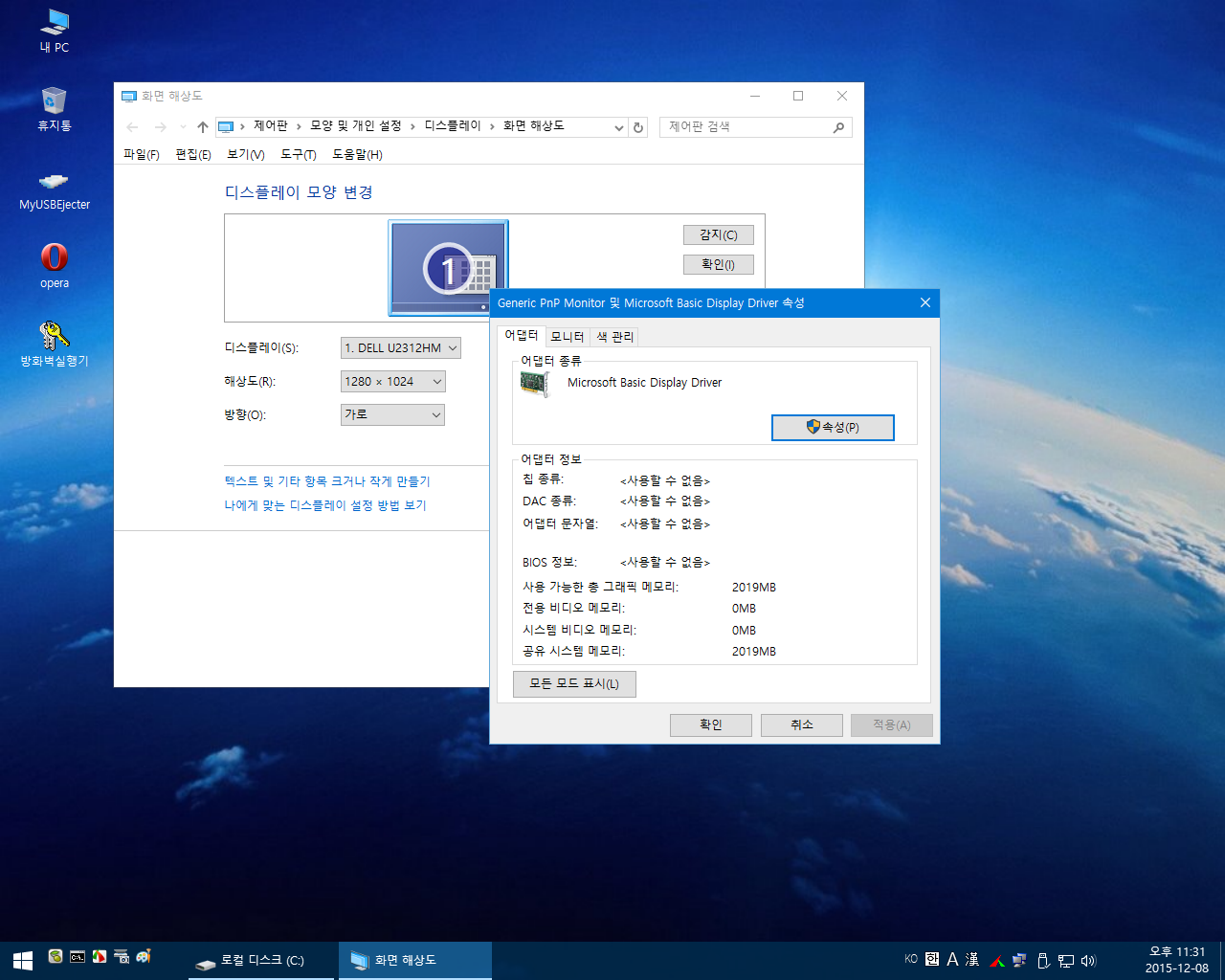1225x980 pixels.
Task: Click the 제어판 breadcrumb
Action: tap(271, 126)
